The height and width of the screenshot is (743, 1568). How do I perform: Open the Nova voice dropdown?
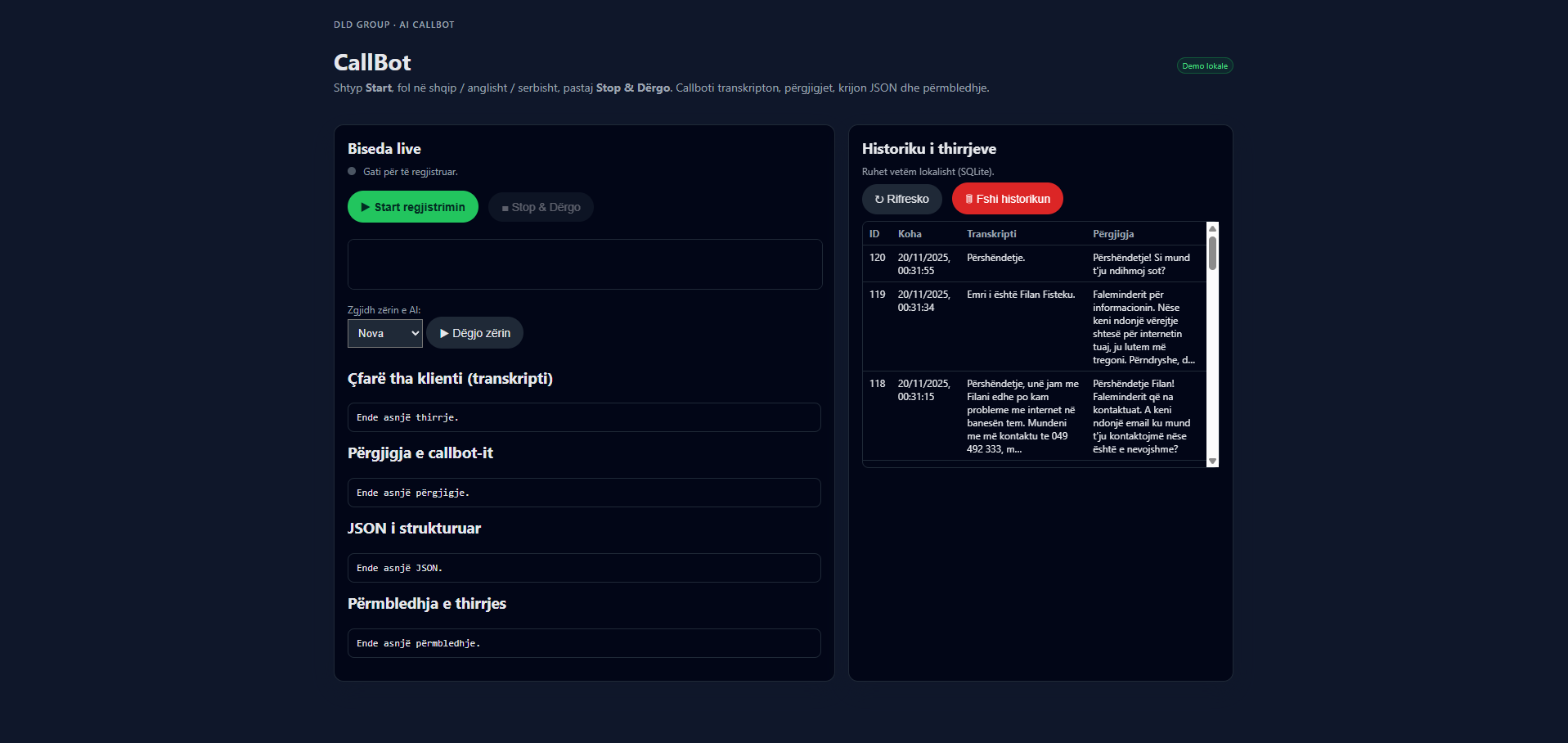click(384, 333)
